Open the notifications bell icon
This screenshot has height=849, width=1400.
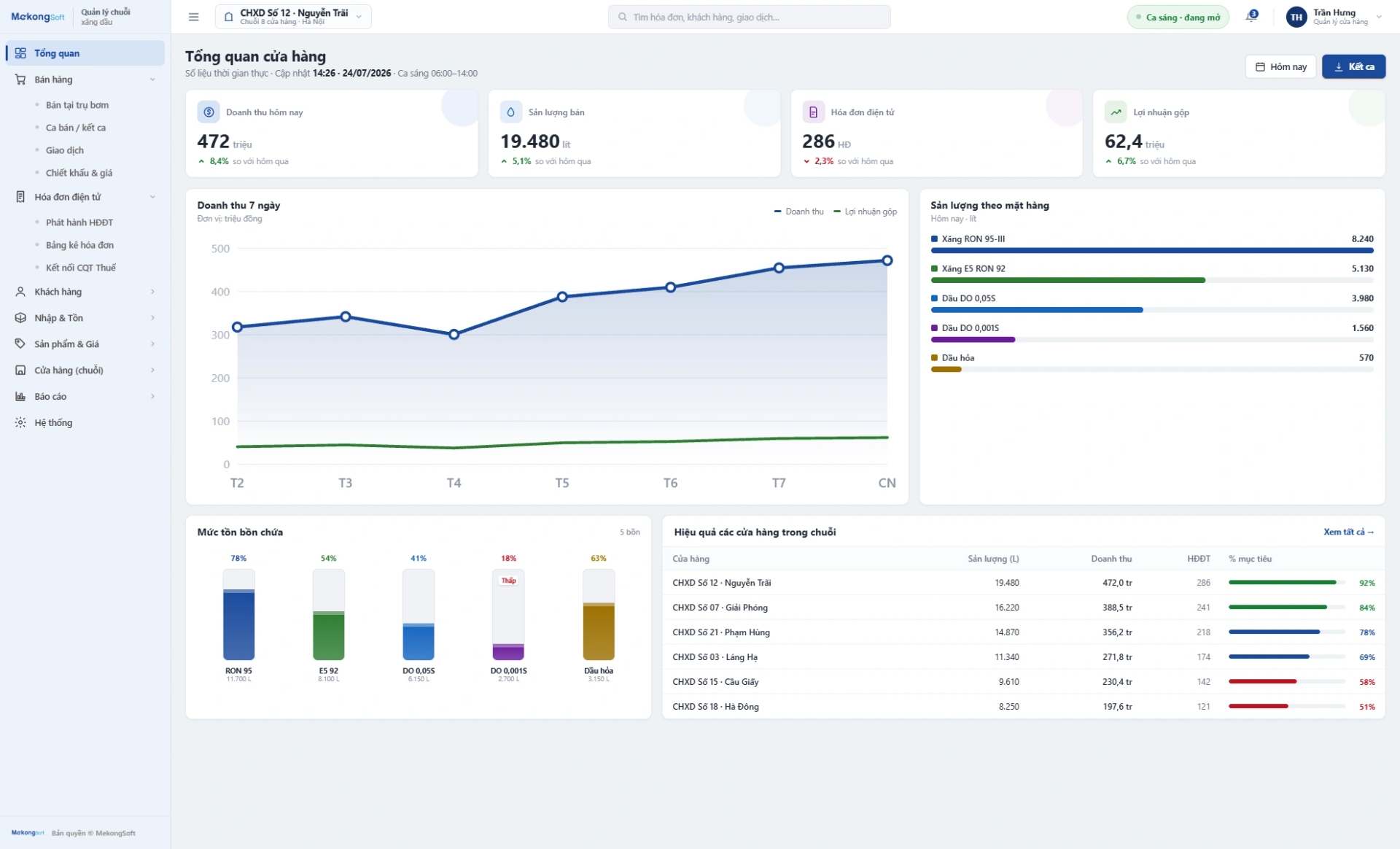[x=1251, y=16]
